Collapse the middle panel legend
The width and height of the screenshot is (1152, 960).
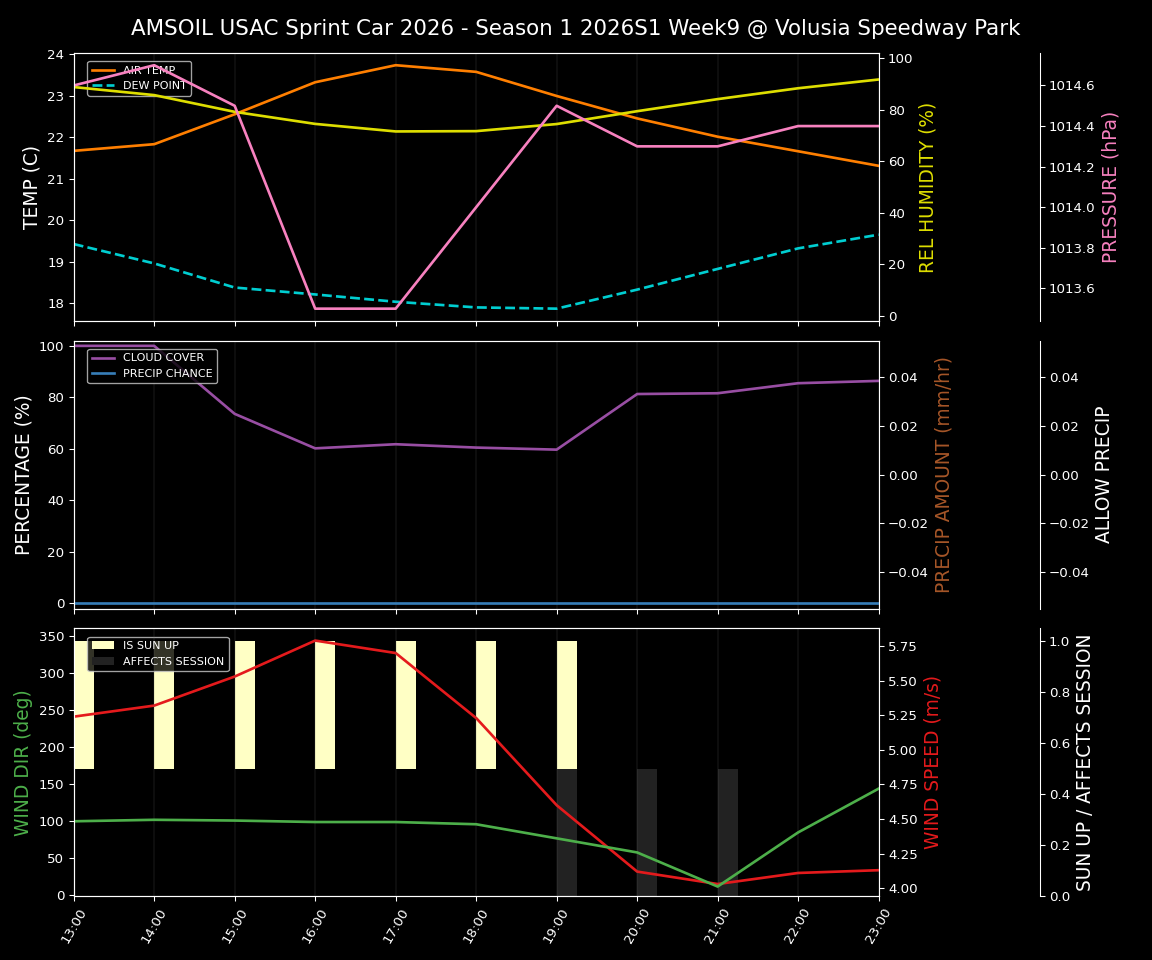152,365
